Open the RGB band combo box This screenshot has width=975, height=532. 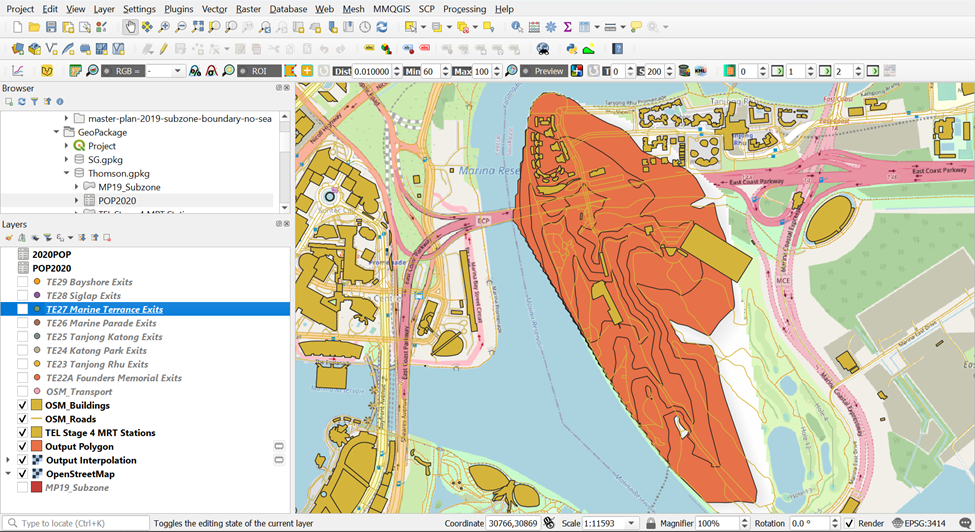(x=164, y=71)
